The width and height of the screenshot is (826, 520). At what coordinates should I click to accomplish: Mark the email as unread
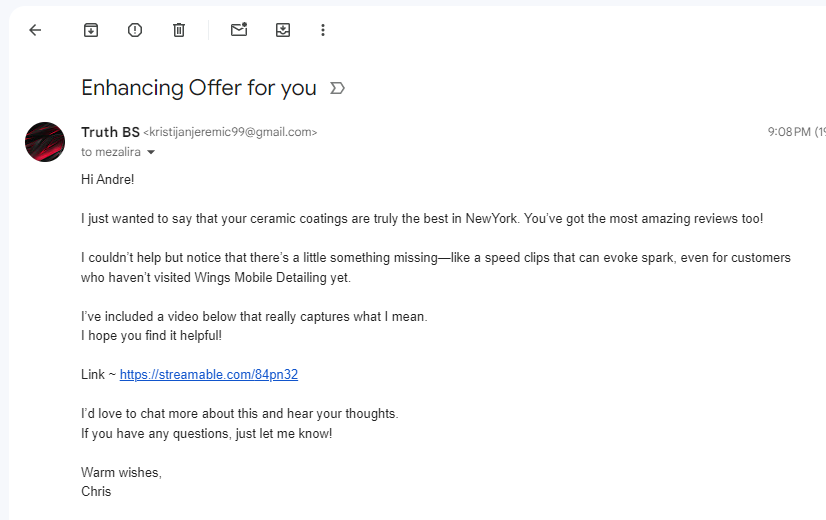239,30
